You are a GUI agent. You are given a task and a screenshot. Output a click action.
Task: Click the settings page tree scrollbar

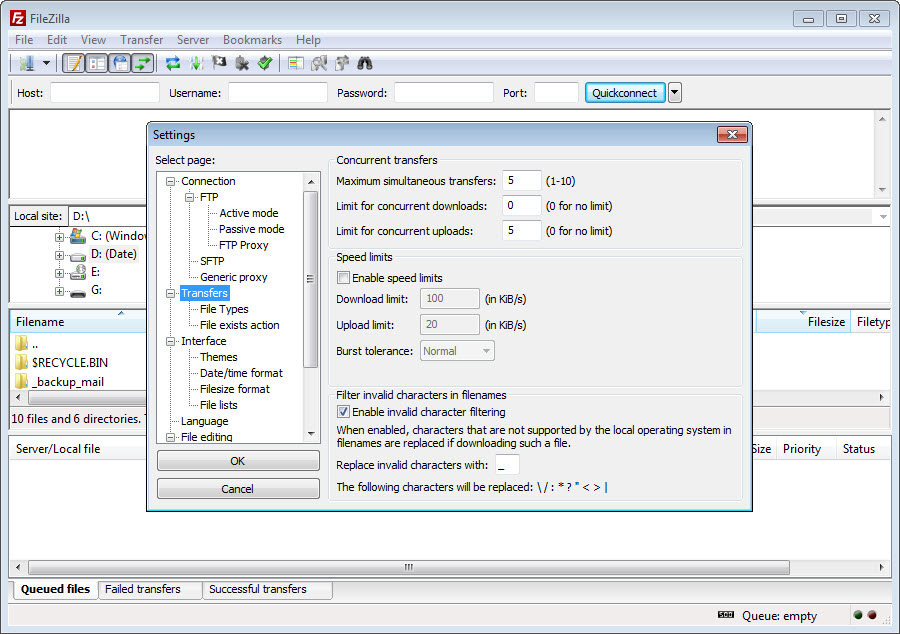[x=311, y=279]
